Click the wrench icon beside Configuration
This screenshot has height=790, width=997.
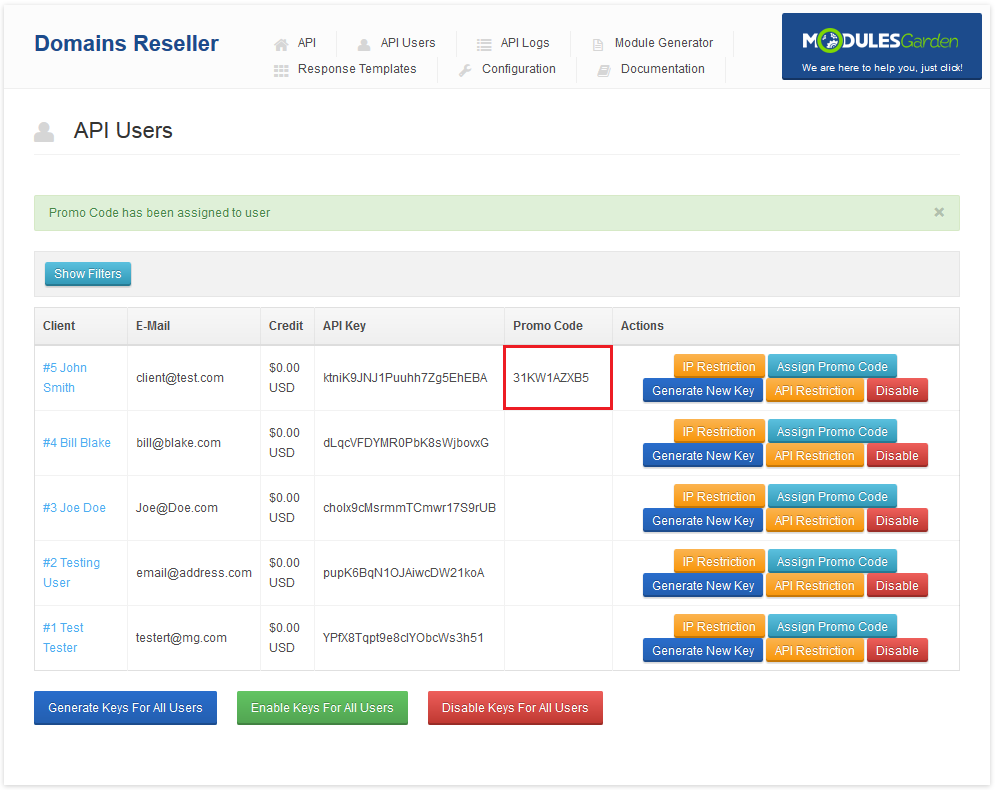pyautogui.click(x=465, y=71)
